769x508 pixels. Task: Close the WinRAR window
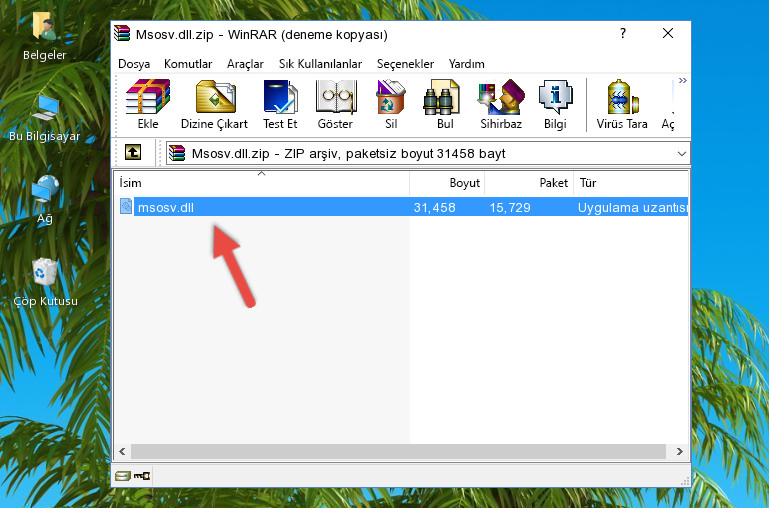pyautogui.click(x=667, y=33)
